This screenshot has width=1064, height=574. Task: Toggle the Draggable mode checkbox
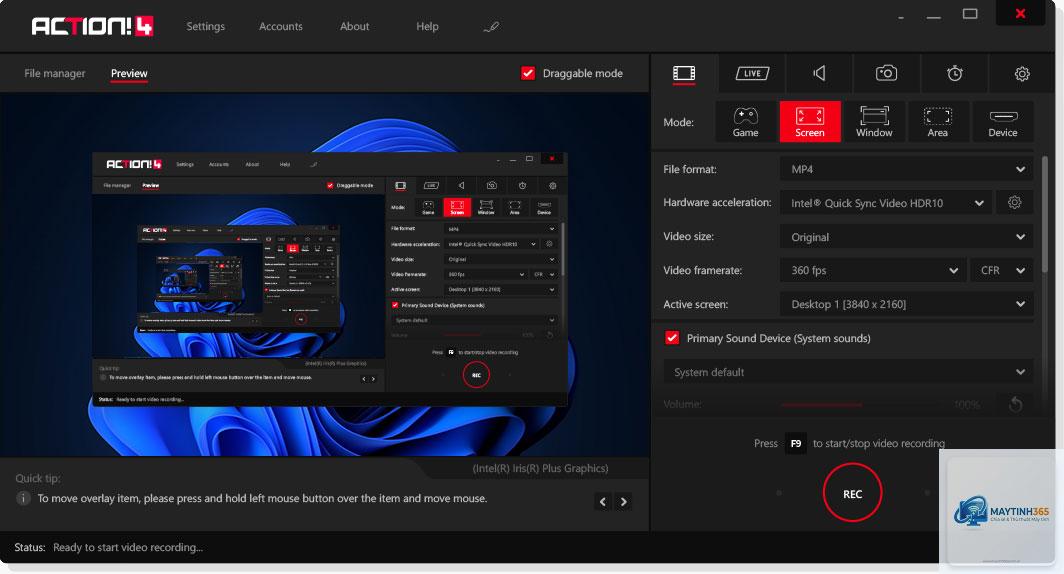pos(528,73)
